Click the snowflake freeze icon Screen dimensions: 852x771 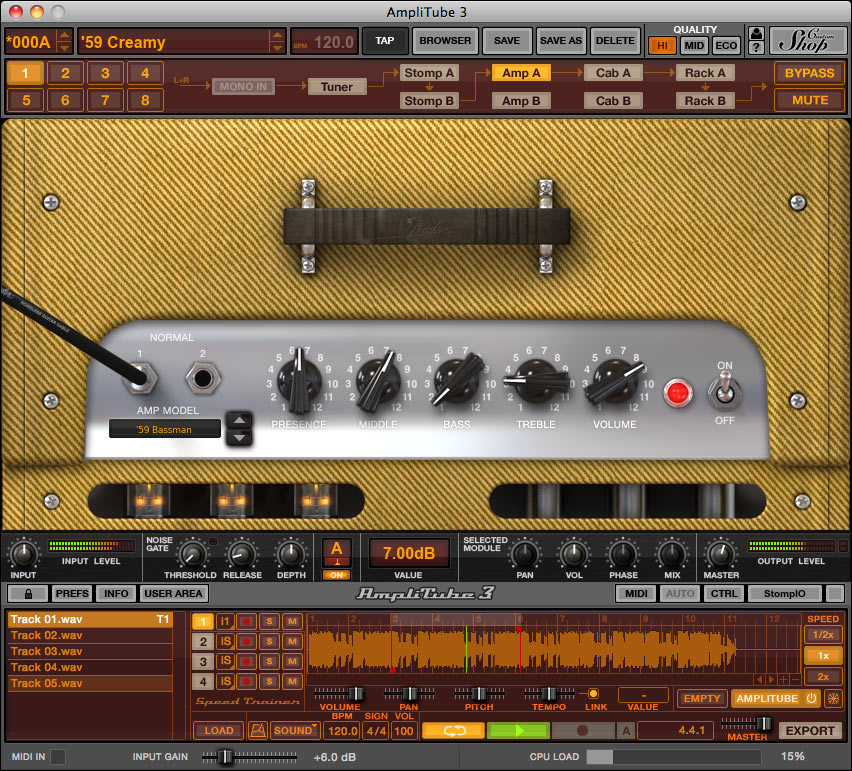(833, 699)
